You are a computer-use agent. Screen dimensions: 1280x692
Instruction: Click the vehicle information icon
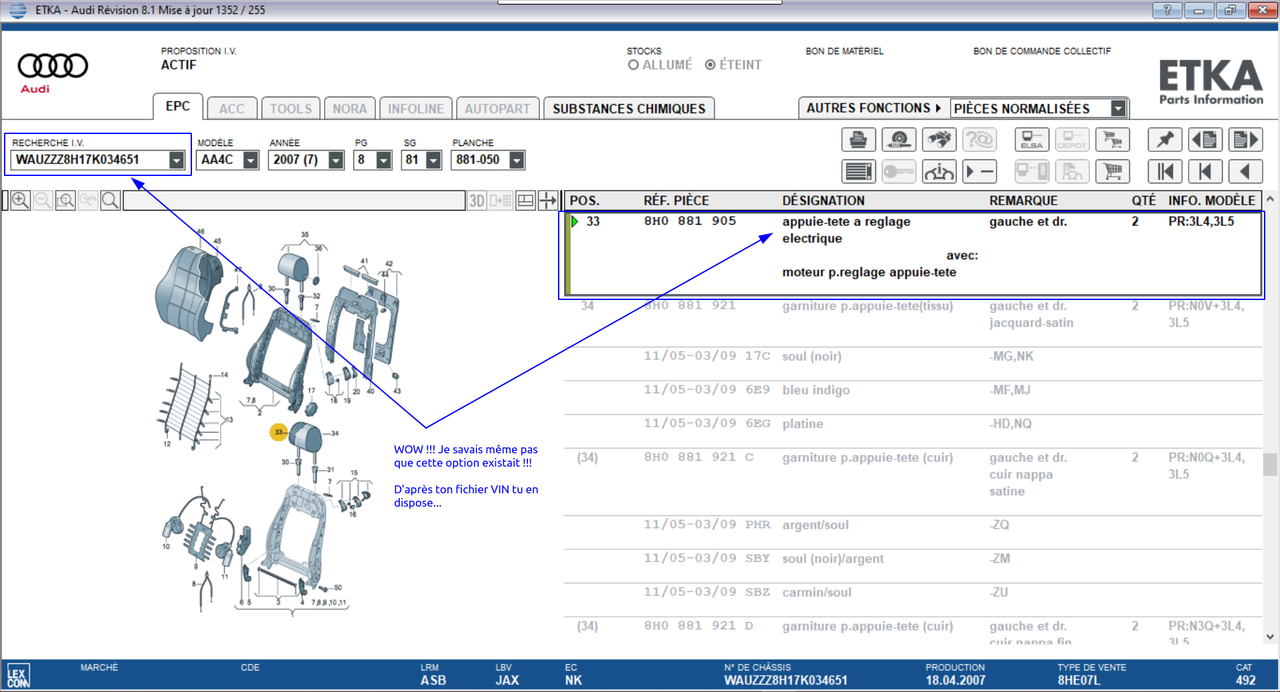click(939, 171)
